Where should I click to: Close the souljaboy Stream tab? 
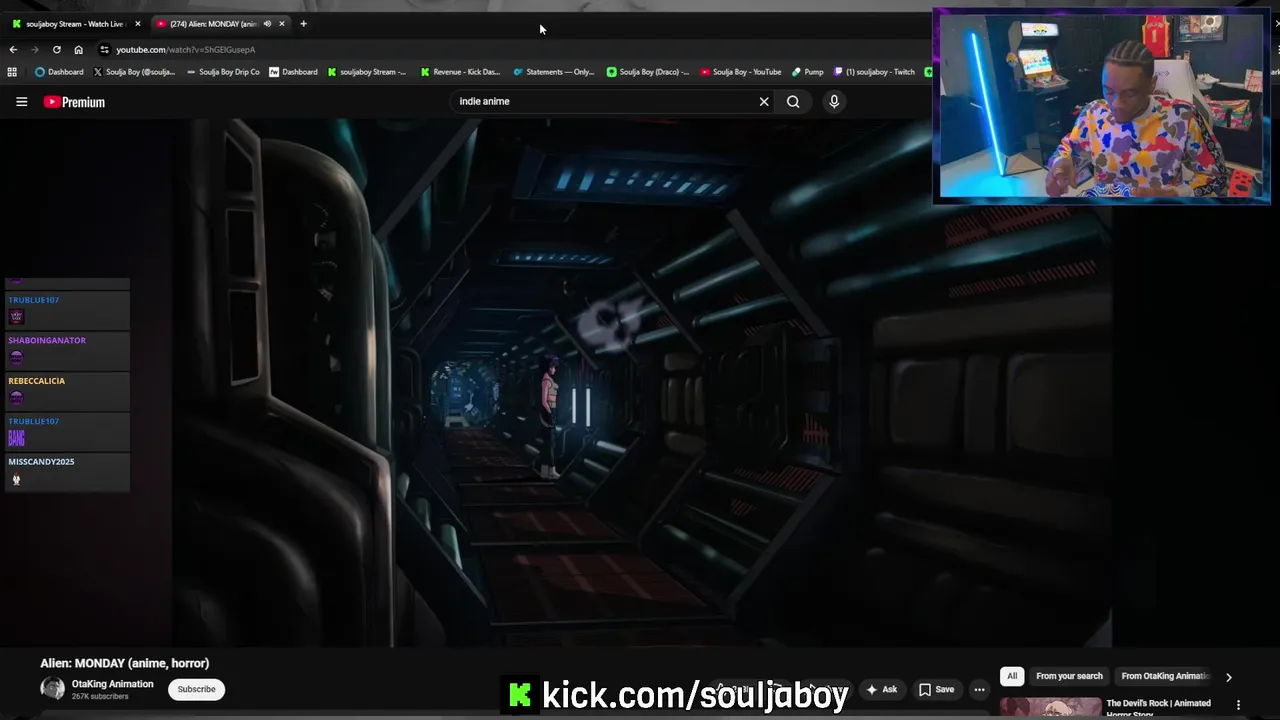[x=138, y=23]
